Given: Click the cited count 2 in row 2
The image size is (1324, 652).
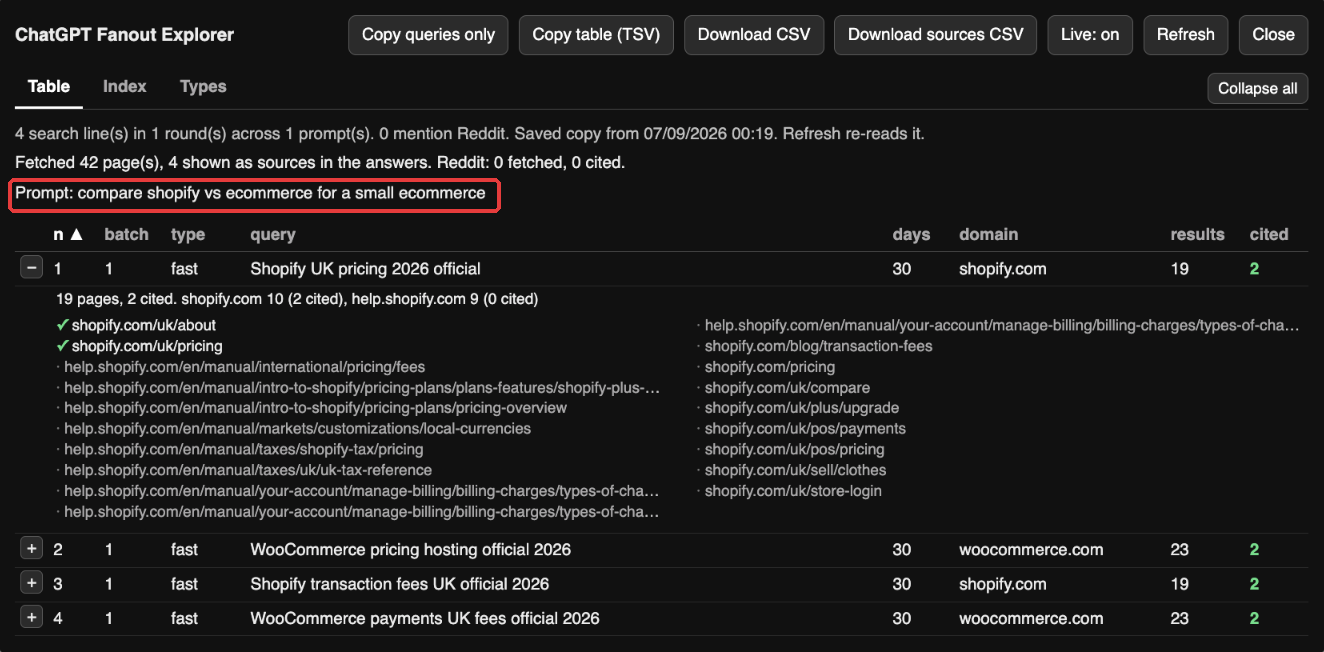Looking at the screenshot, I should tap(1254, 550).
